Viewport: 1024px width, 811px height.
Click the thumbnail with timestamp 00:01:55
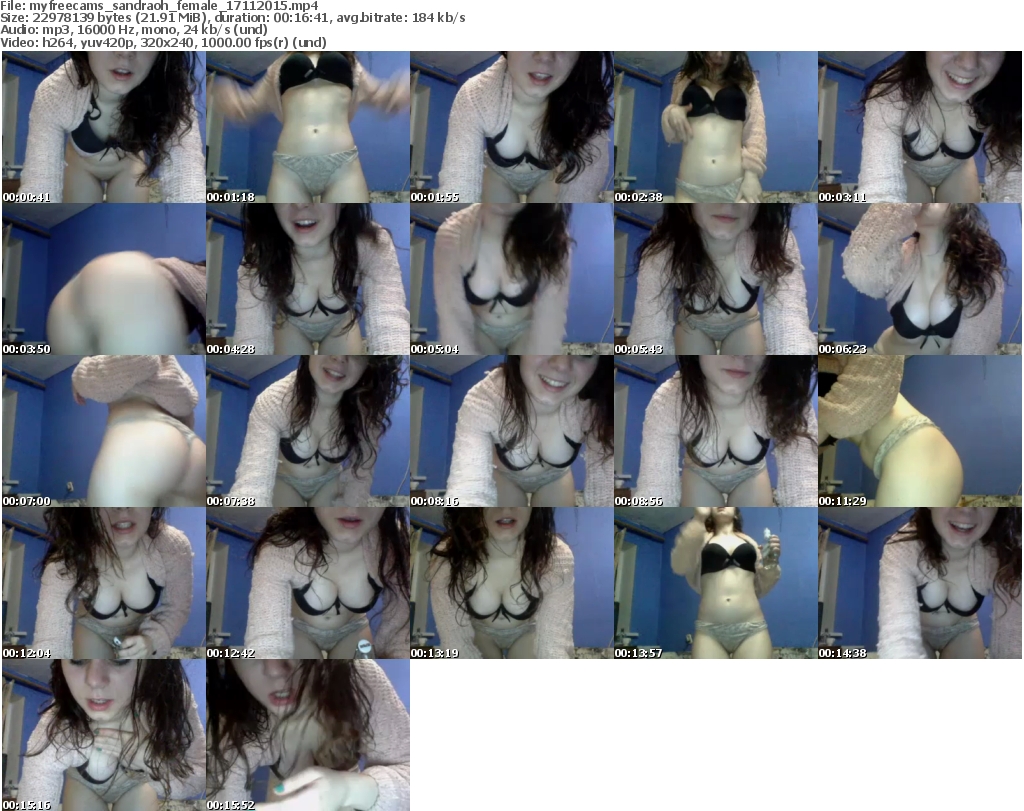point(511,127)
